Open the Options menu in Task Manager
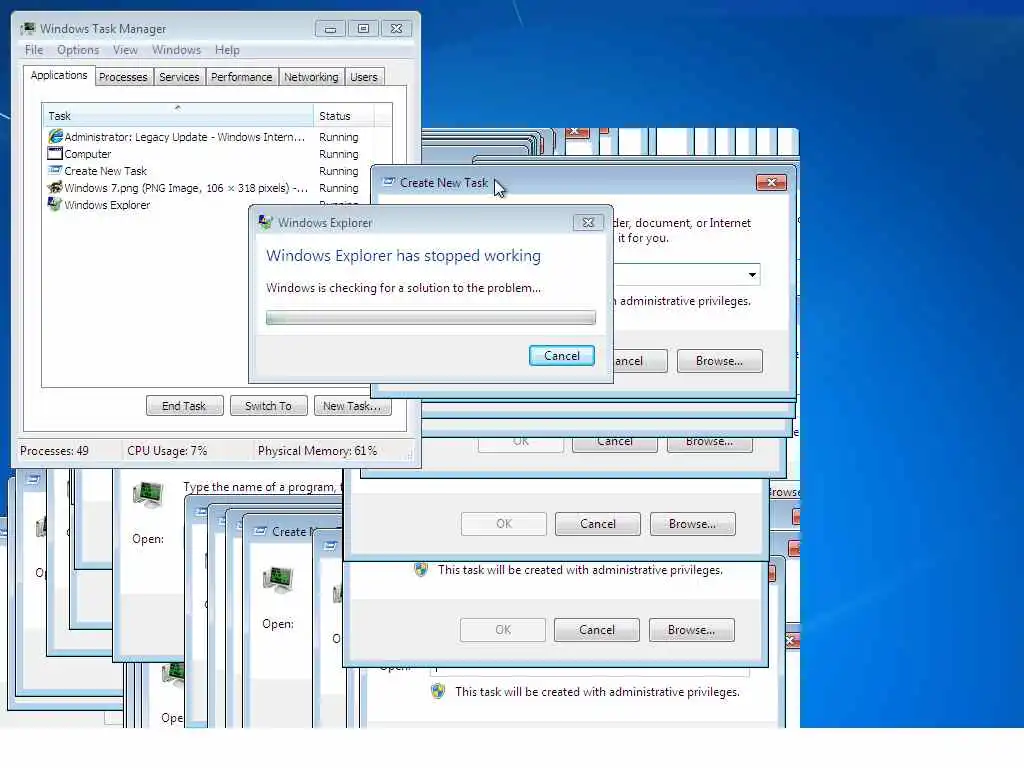The width and height of the screenshot is (1024, 768). tap(78, 50)
